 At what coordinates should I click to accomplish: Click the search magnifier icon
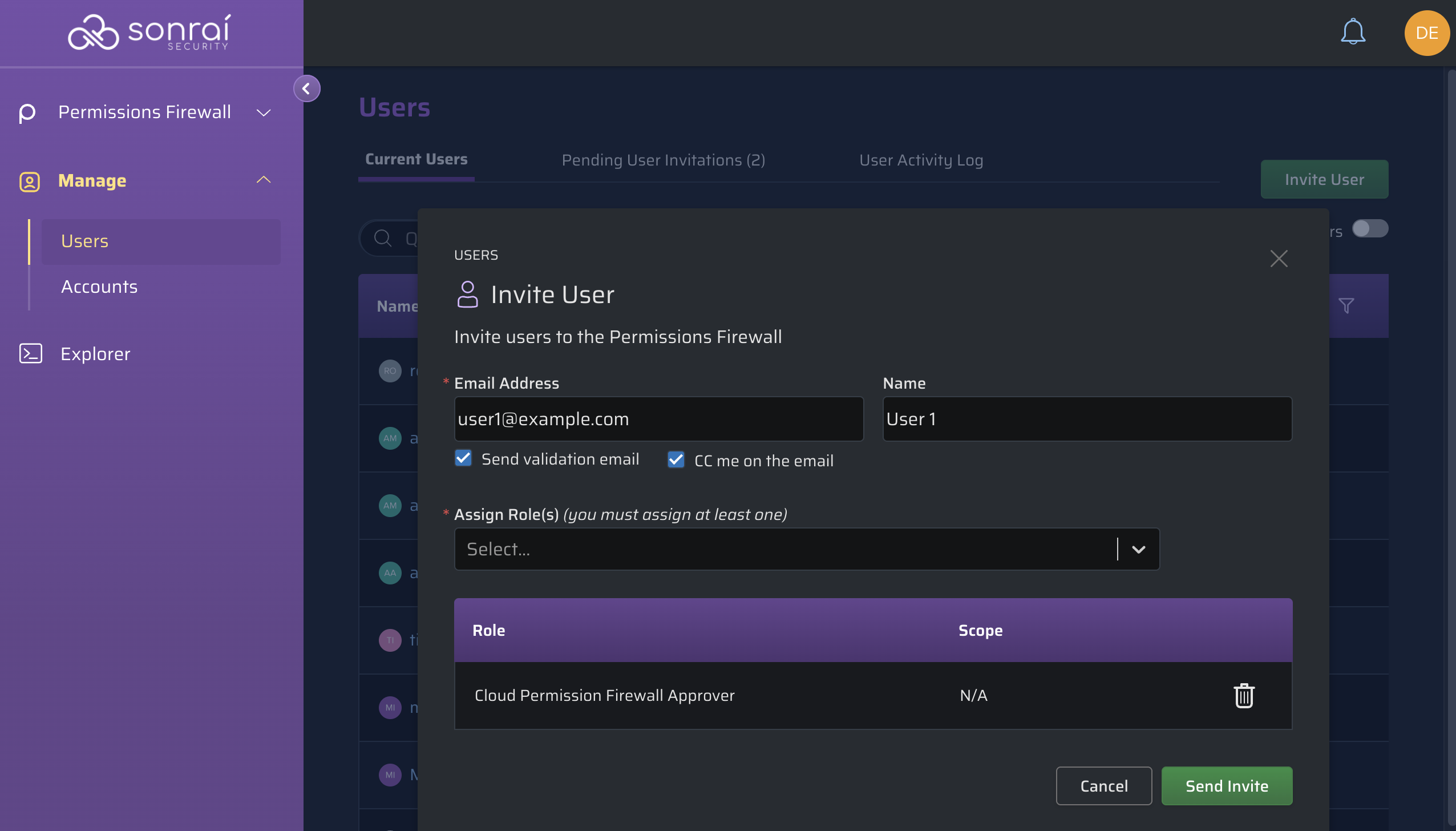[x=383, y=238]
